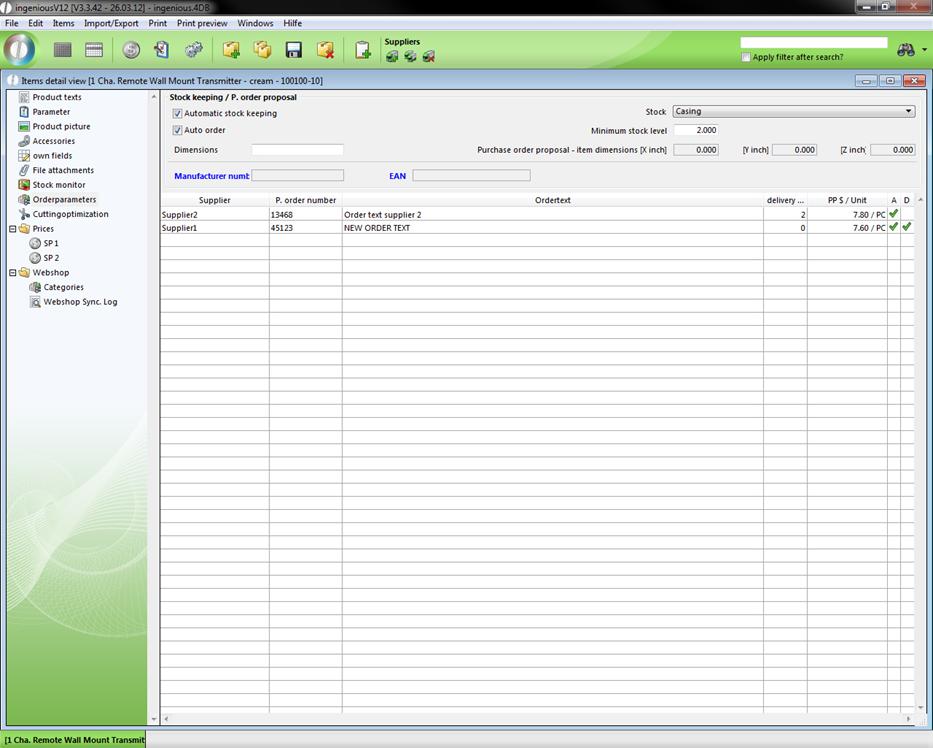Open Stock monitor in the sidebar
Screen dimensions: 933x748
tap(59, 185)
